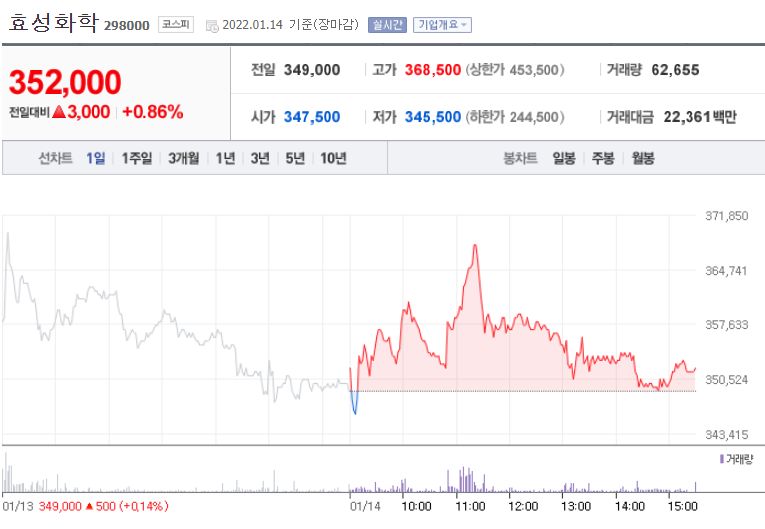The image size is (765, 529).
Task: Click the 실시간 button
Action: tap(387, 25)
